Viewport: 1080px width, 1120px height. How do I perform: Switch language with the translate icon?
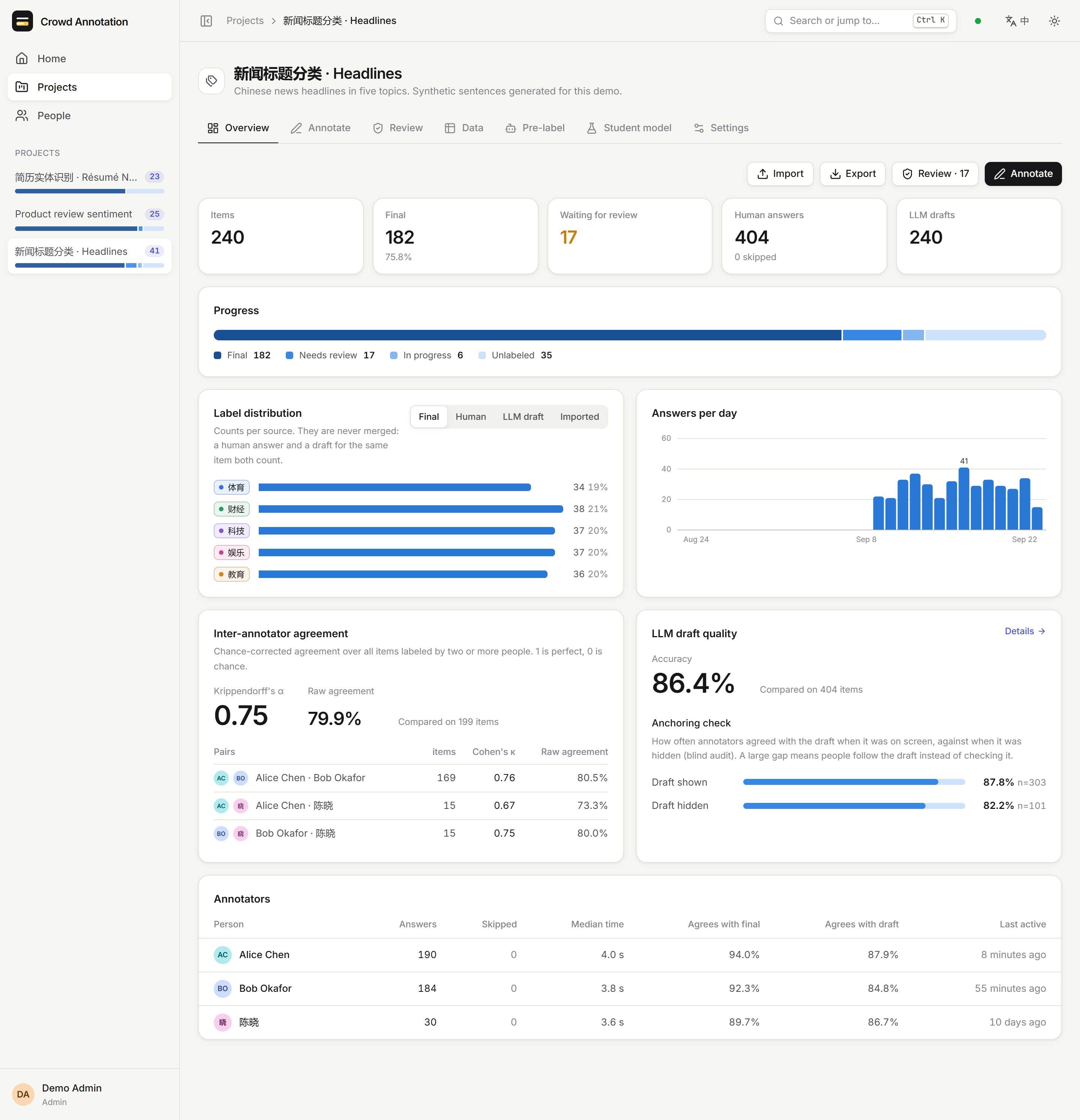tap(1017, 21)
